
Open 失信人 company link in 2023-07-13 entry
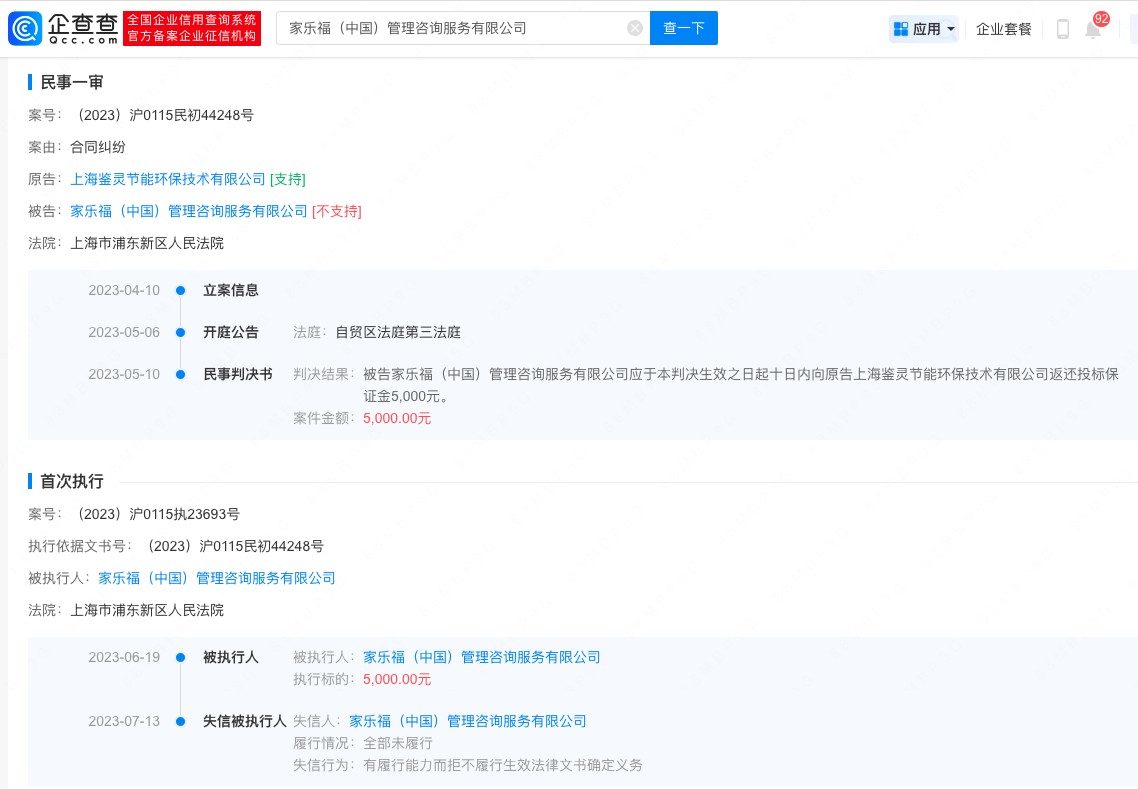(468, 721)
